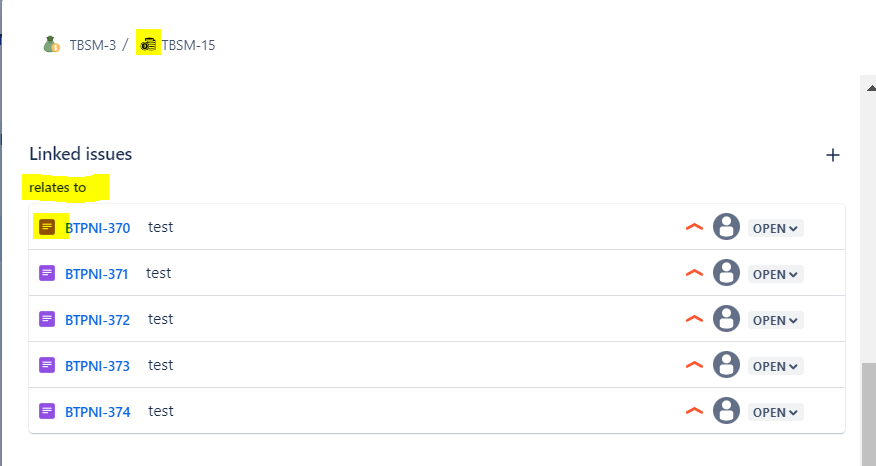This screenshot has width=876, height=466.
Task: Click the purple issue type icon for BTPNI-371
Action: [47, 273]
